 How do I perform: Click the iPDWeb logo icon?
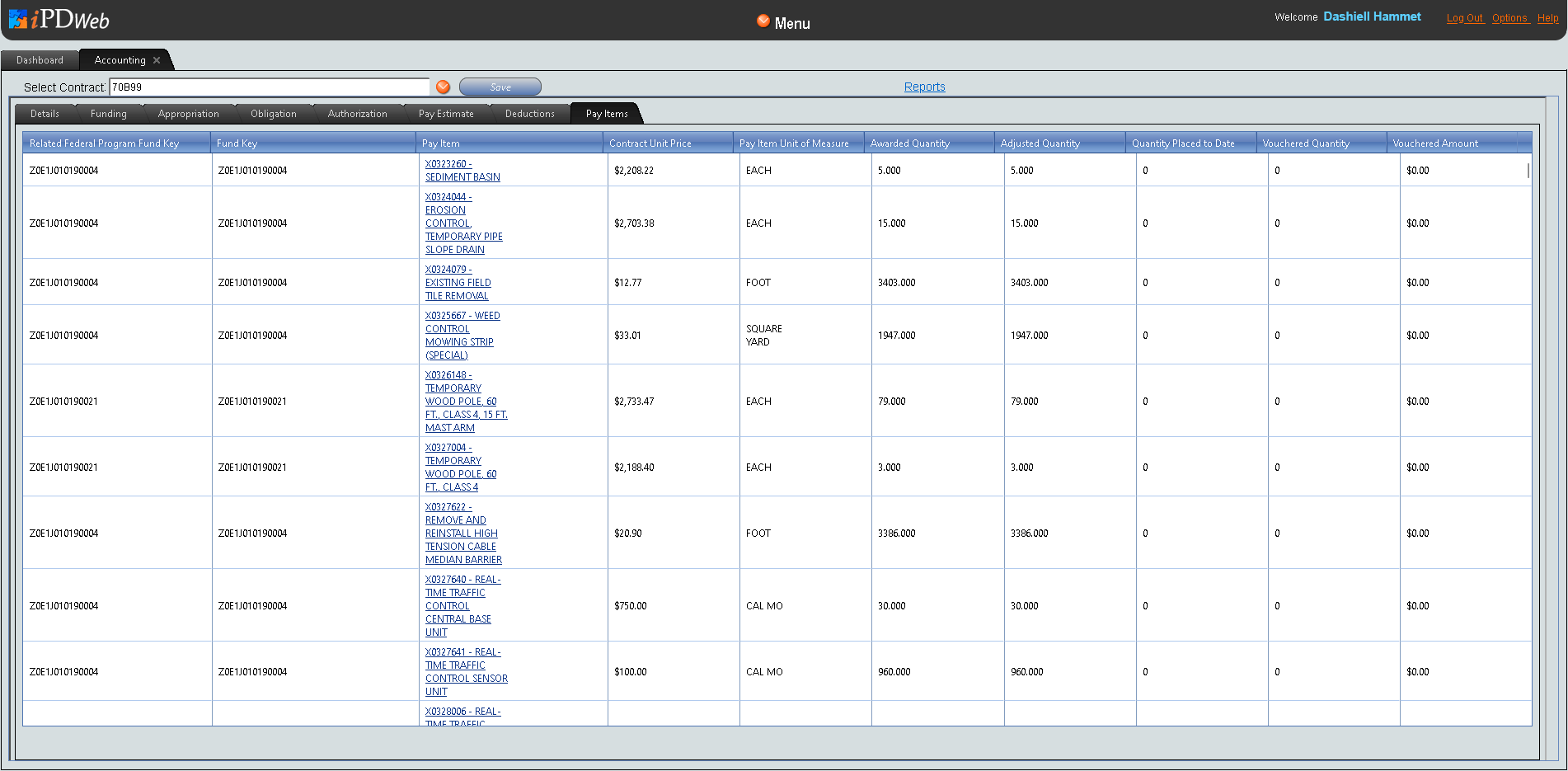19,20
